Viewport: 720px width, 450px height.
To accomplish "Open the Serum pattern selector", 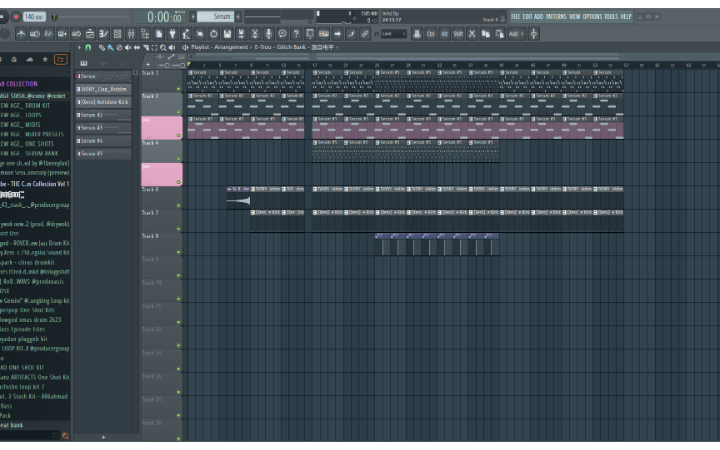I will pyautogui.click(x=216, y=17).
